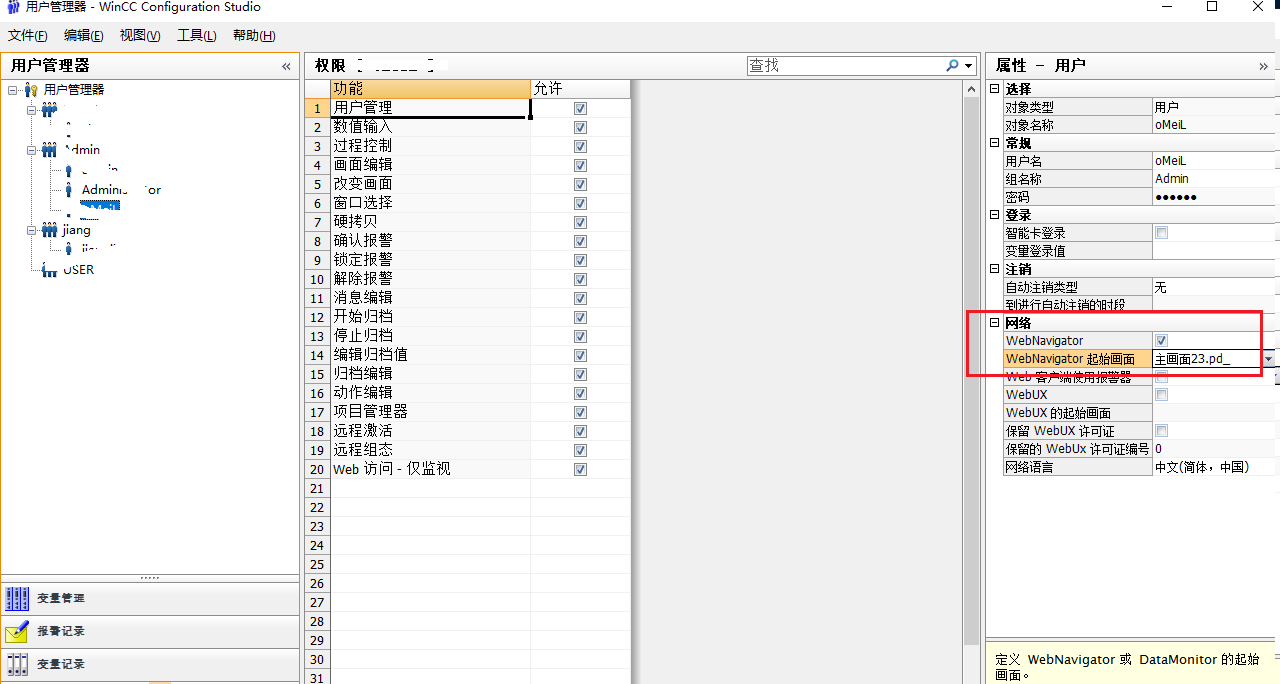Collapse the Admin group tree node
1280x684 pixels.
[x=31, y=150]
